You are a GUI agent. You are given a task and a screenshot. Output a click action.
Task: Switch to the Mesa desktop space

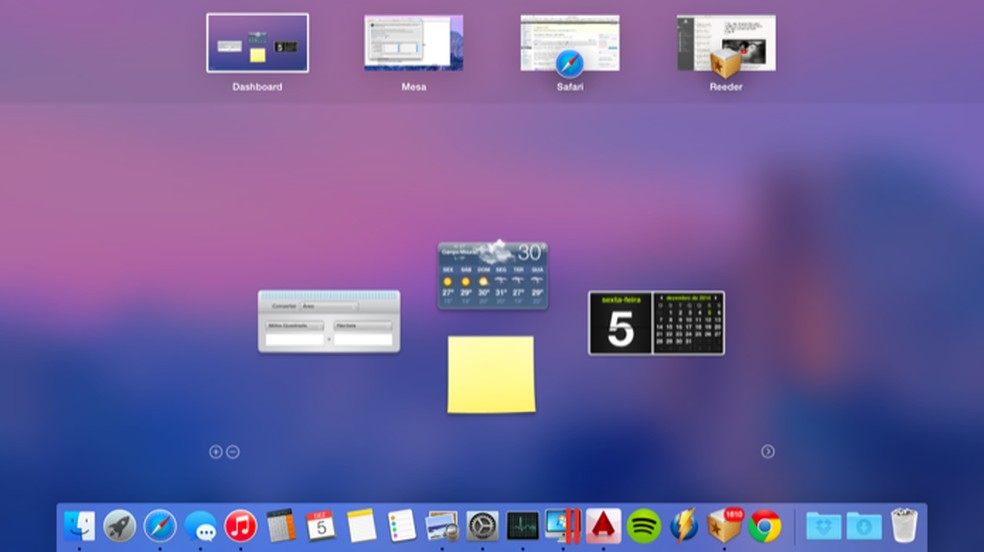click(414, 43)
